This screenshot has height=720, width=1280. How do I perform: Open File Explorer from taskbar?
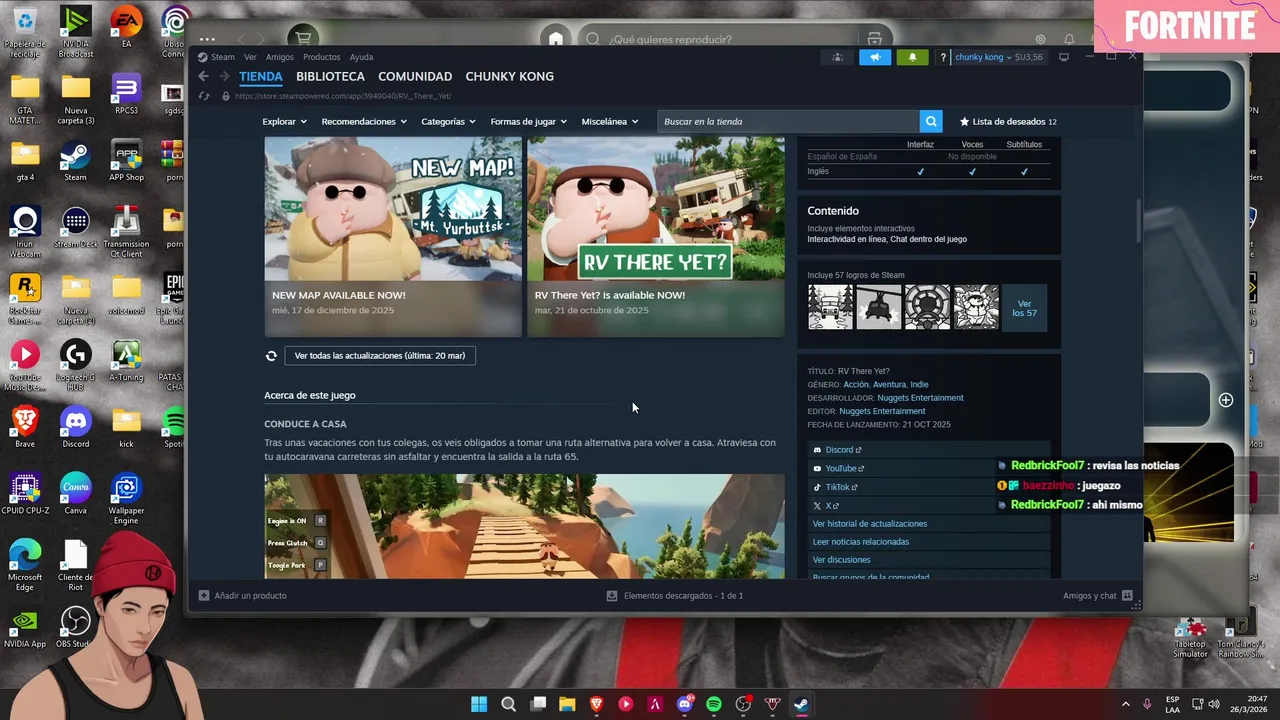tap(567, 704)
